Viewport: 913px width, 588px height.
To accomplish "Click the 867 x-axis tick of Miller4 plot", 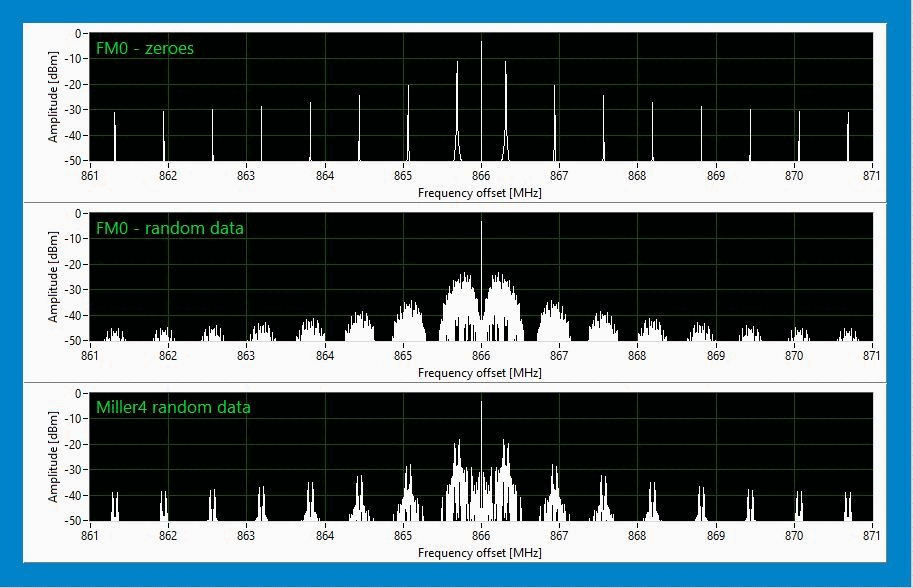I will (559, 536).
